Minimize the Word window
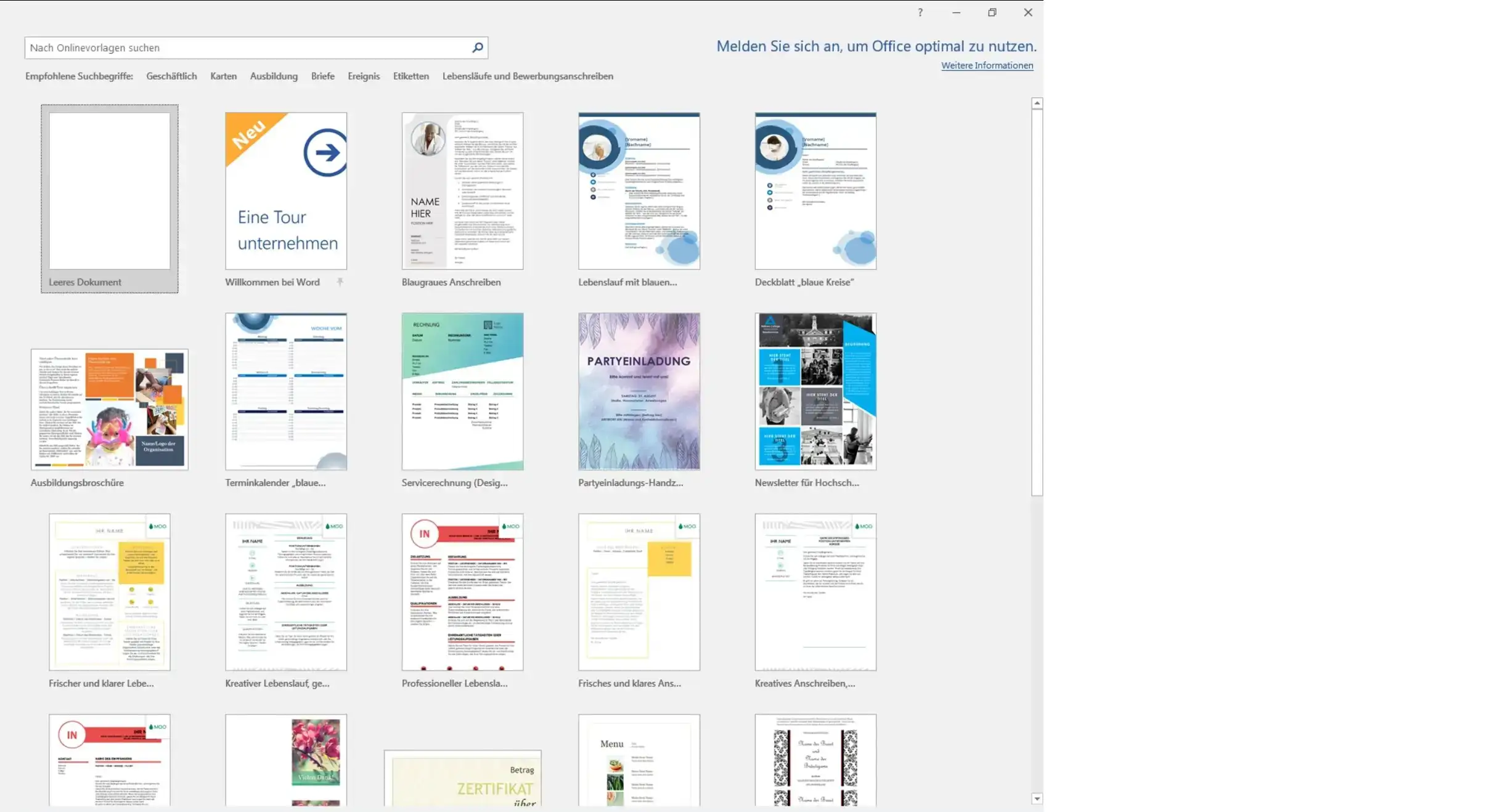The image size is (1486, 812). (x=956, y=12)
